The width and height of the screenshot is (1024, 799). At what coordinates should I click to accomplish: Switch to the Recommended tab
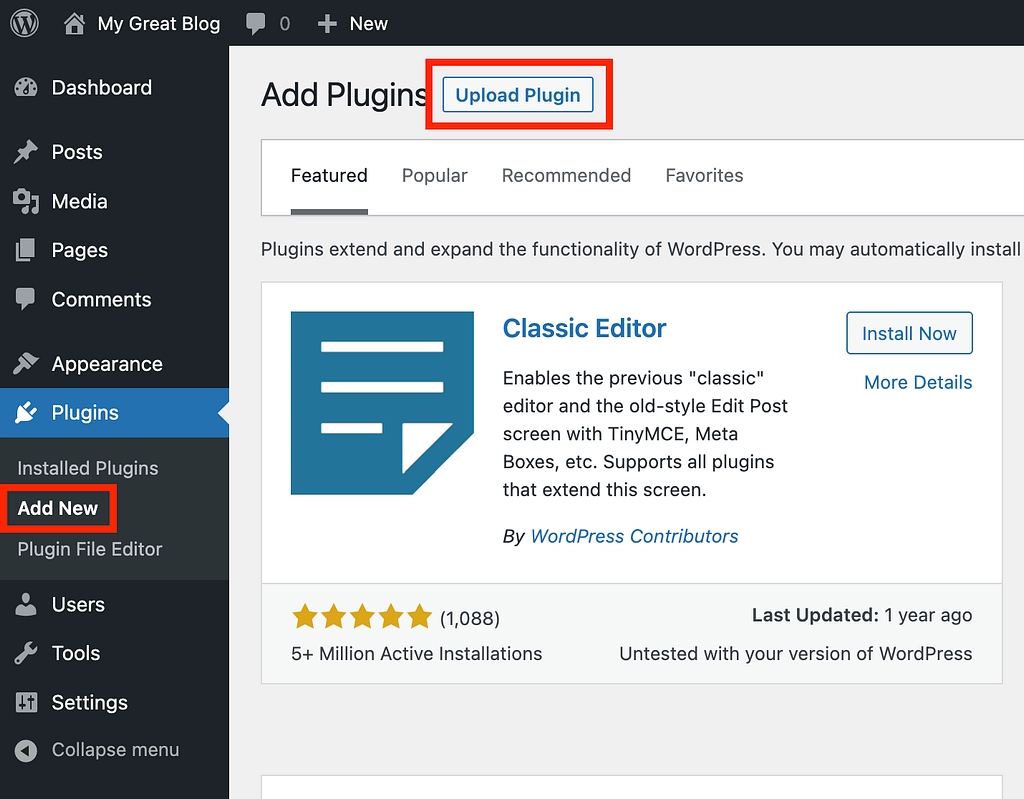566,176
